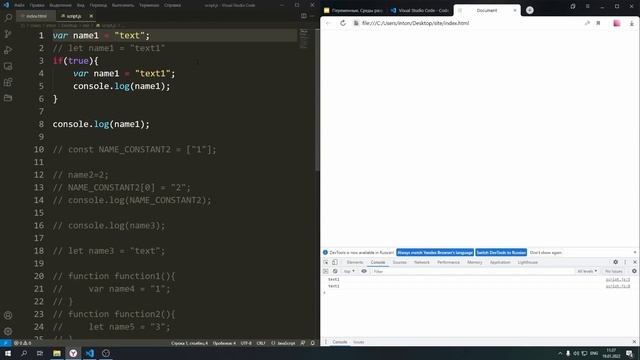640x360 pixels.
Task: Open Manage gear in VS Code activity bar
Action: (x=8, y=331)
